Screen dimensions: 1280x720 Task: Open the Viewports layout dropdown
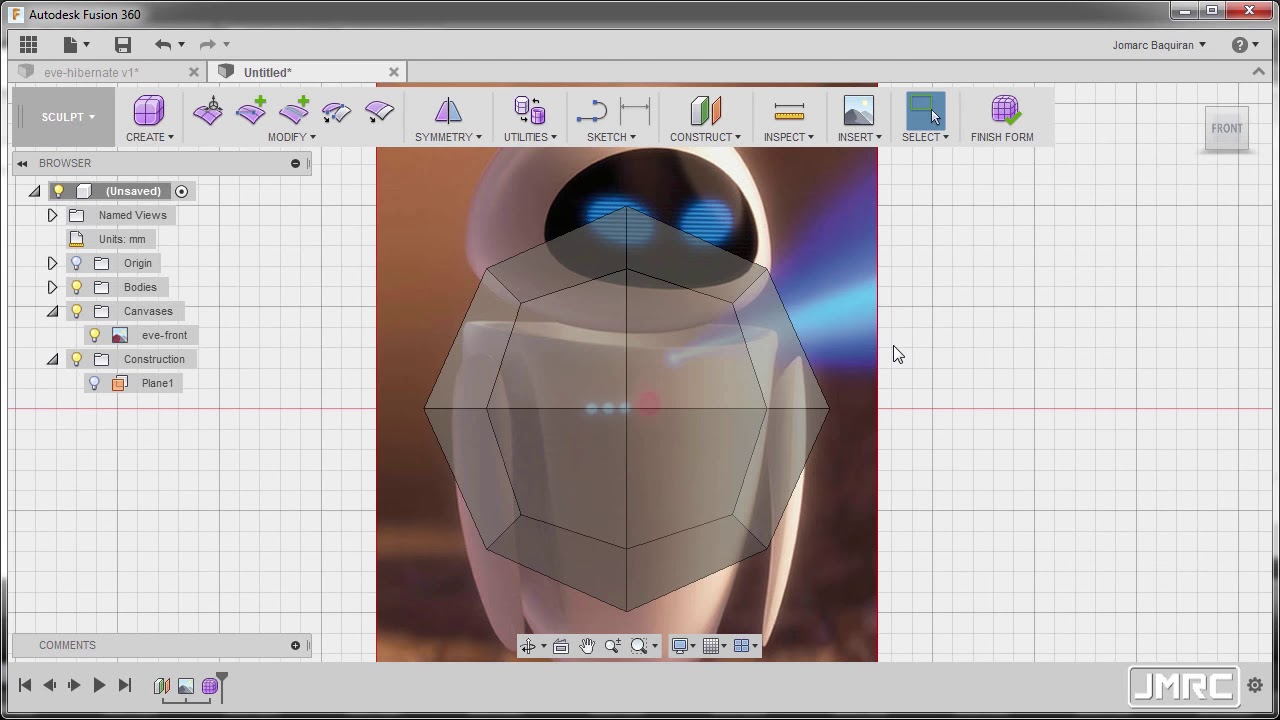tap(746, 646)
